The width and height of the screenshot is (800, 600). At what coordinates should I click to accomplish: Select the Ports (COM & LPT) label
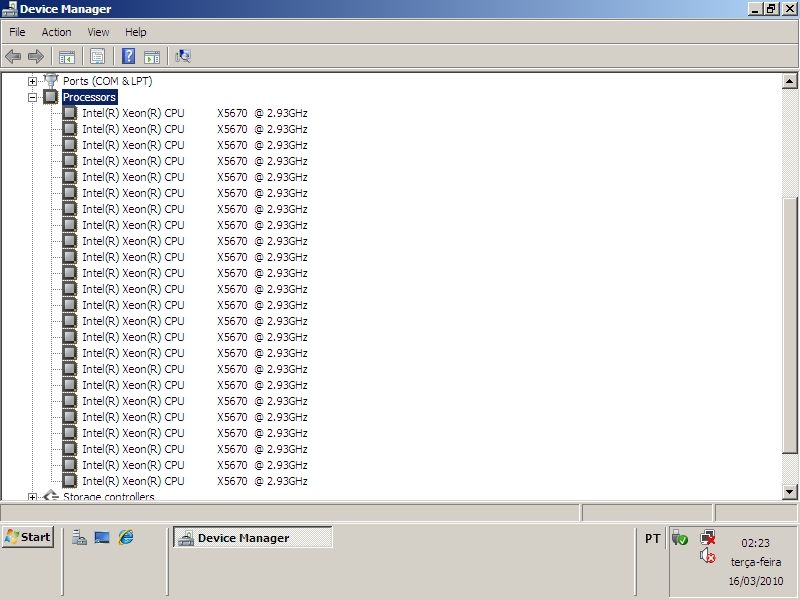click(108, 81)
